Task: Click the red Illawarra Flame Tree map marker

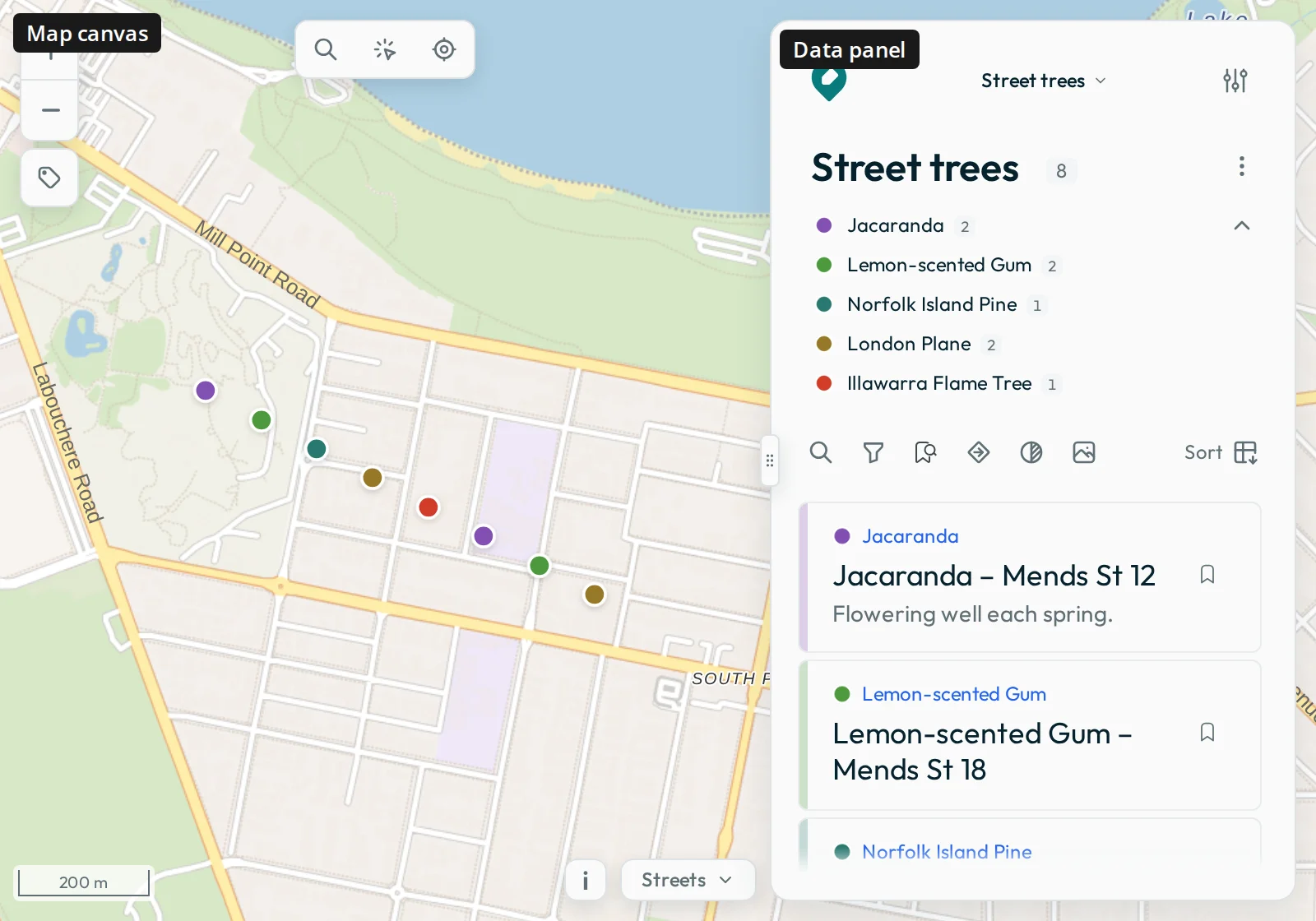Action: (x=429, y=507)
